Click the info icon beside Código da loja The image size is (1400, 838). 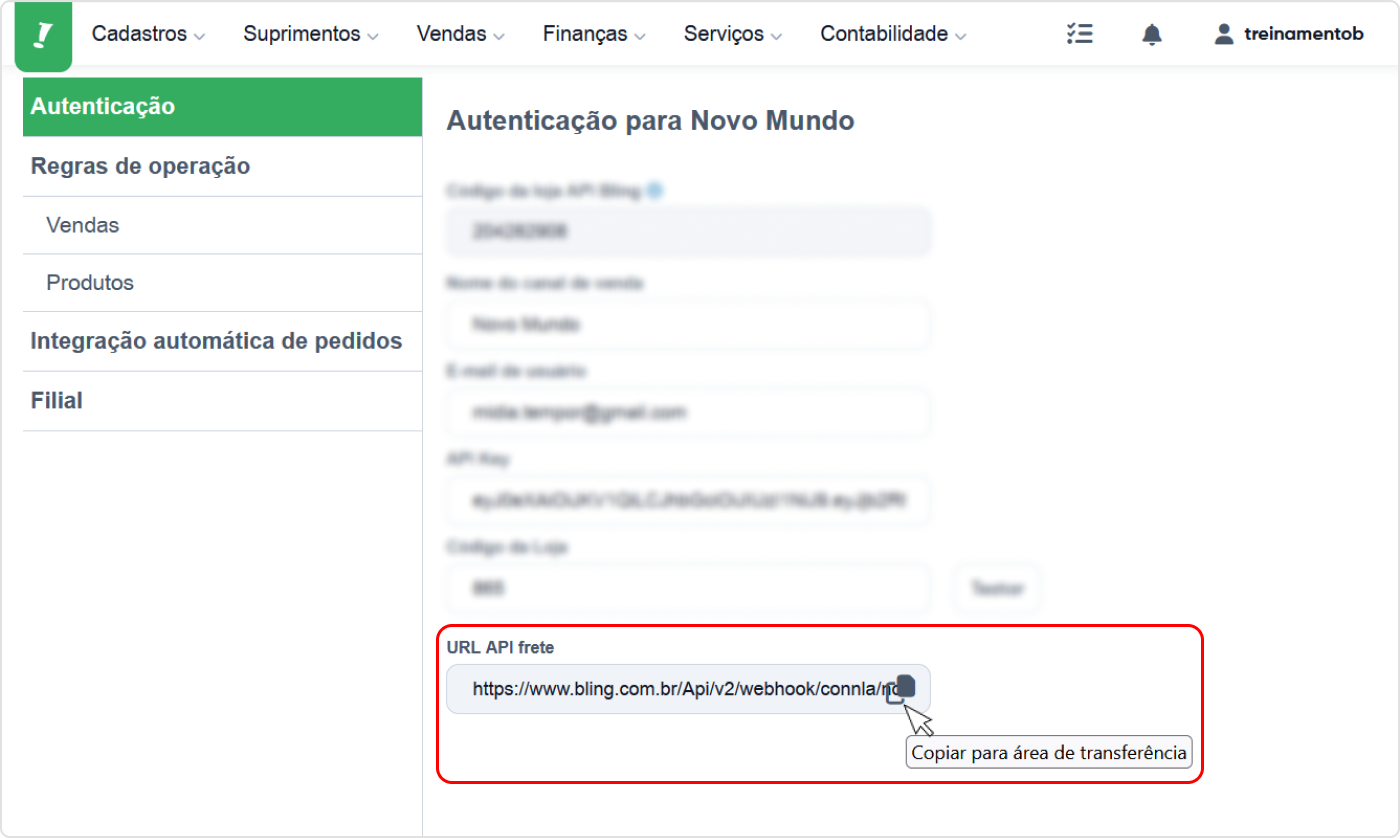654,189
